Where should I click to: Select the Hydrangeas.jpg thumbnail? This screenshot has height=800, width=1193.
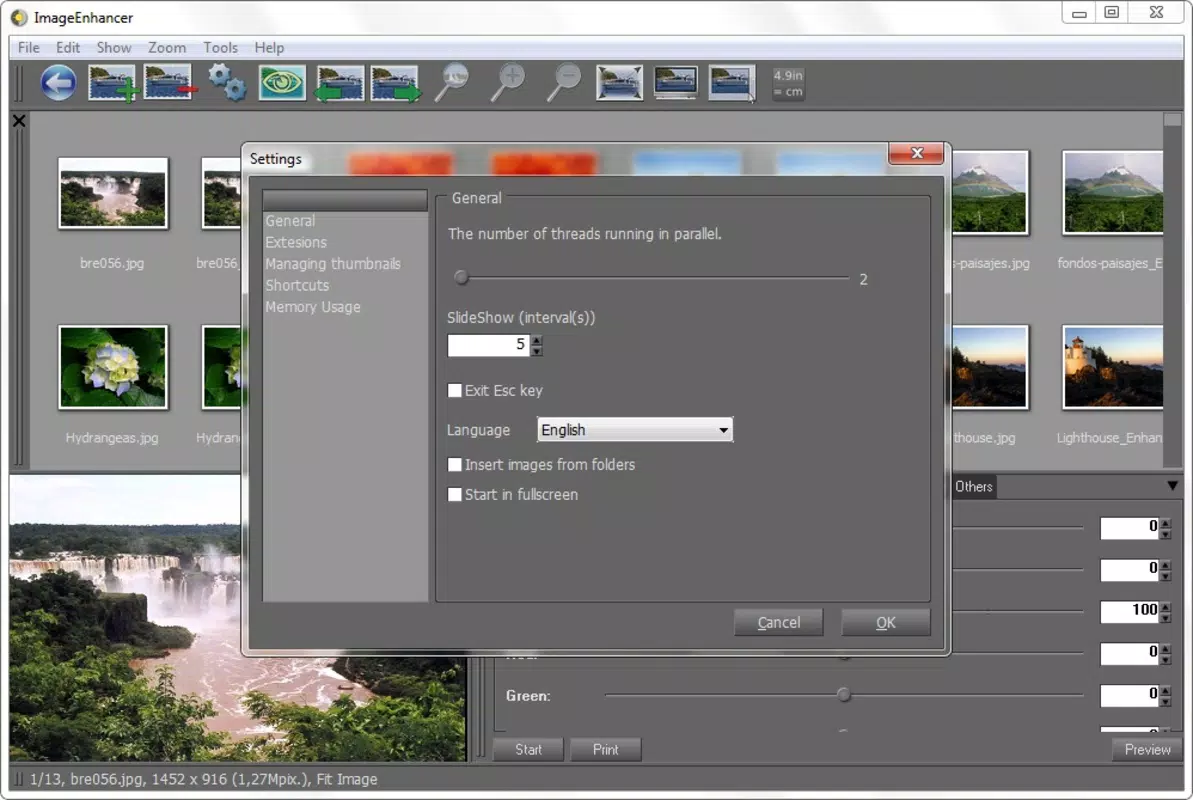[113, 368]
